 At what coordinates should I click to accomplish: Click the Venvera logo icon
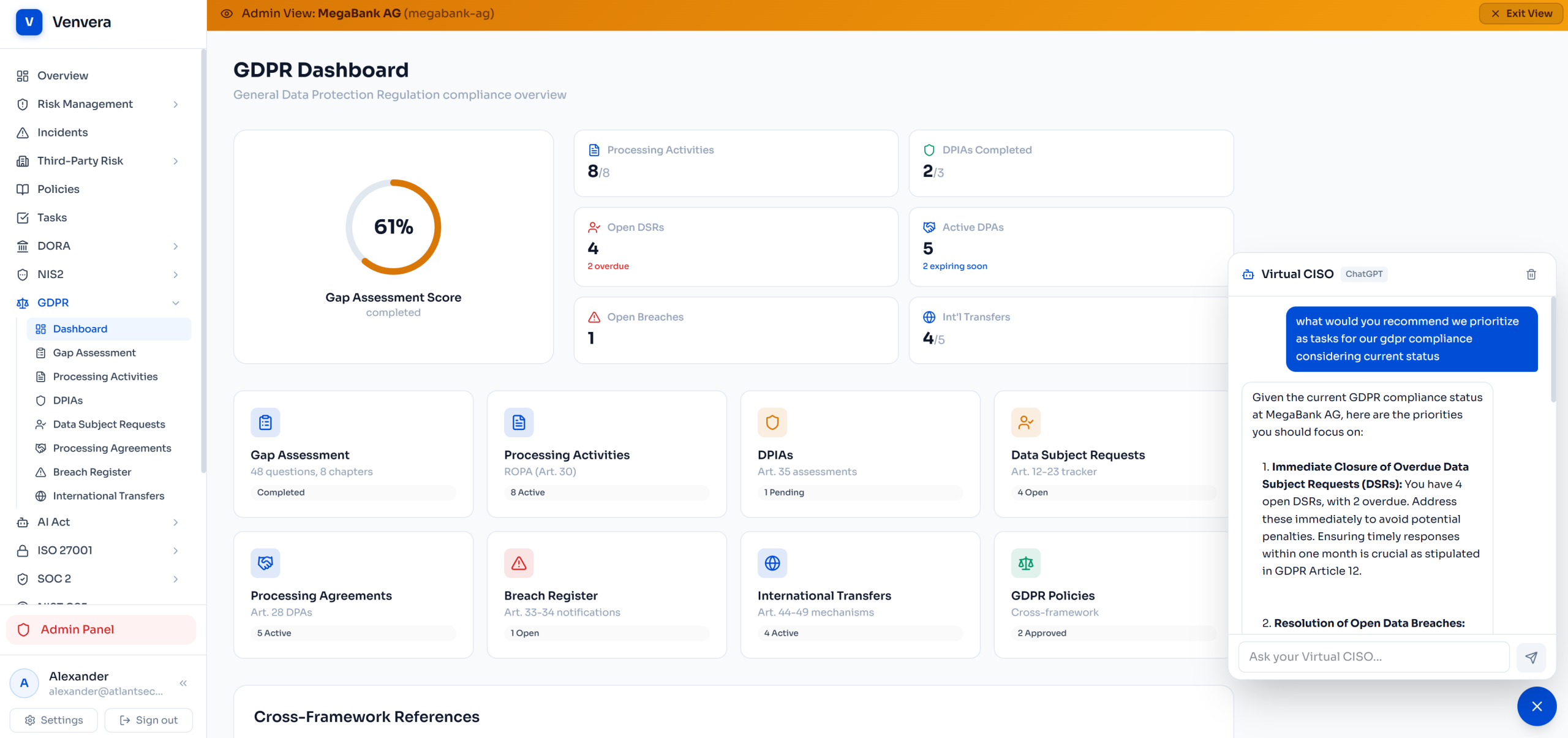click(x=29, y=22)
